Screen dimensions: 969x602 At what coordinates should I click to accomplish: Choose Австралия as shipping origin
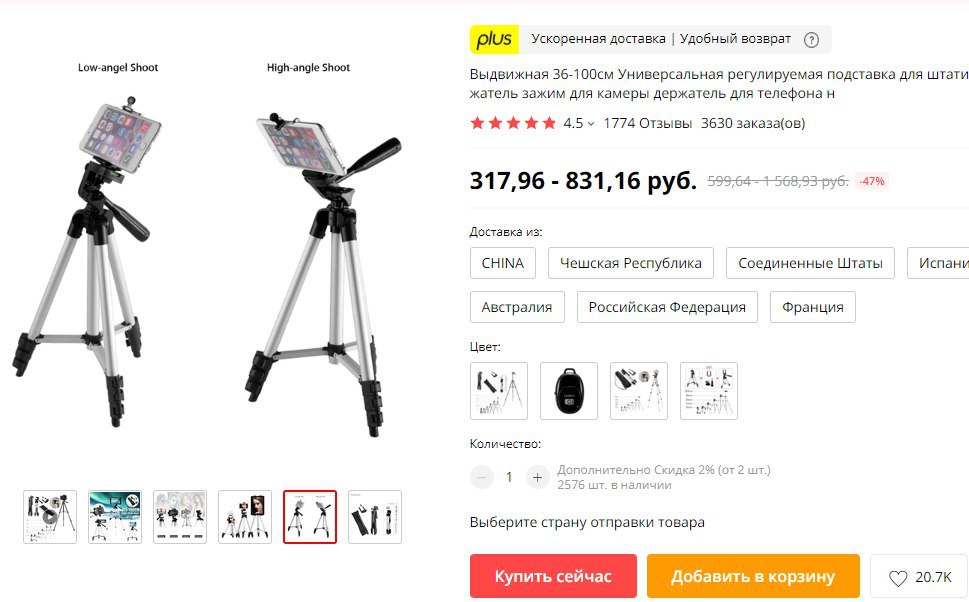pos(517,307)
